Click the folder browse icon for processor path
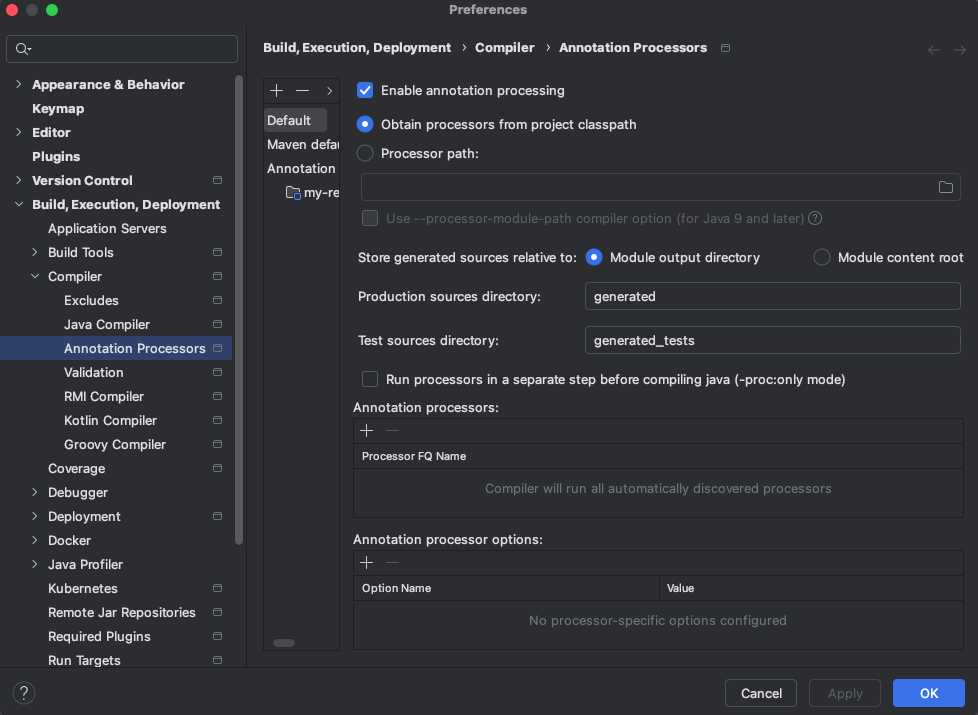The image size is (978, 715). (945, 187)
